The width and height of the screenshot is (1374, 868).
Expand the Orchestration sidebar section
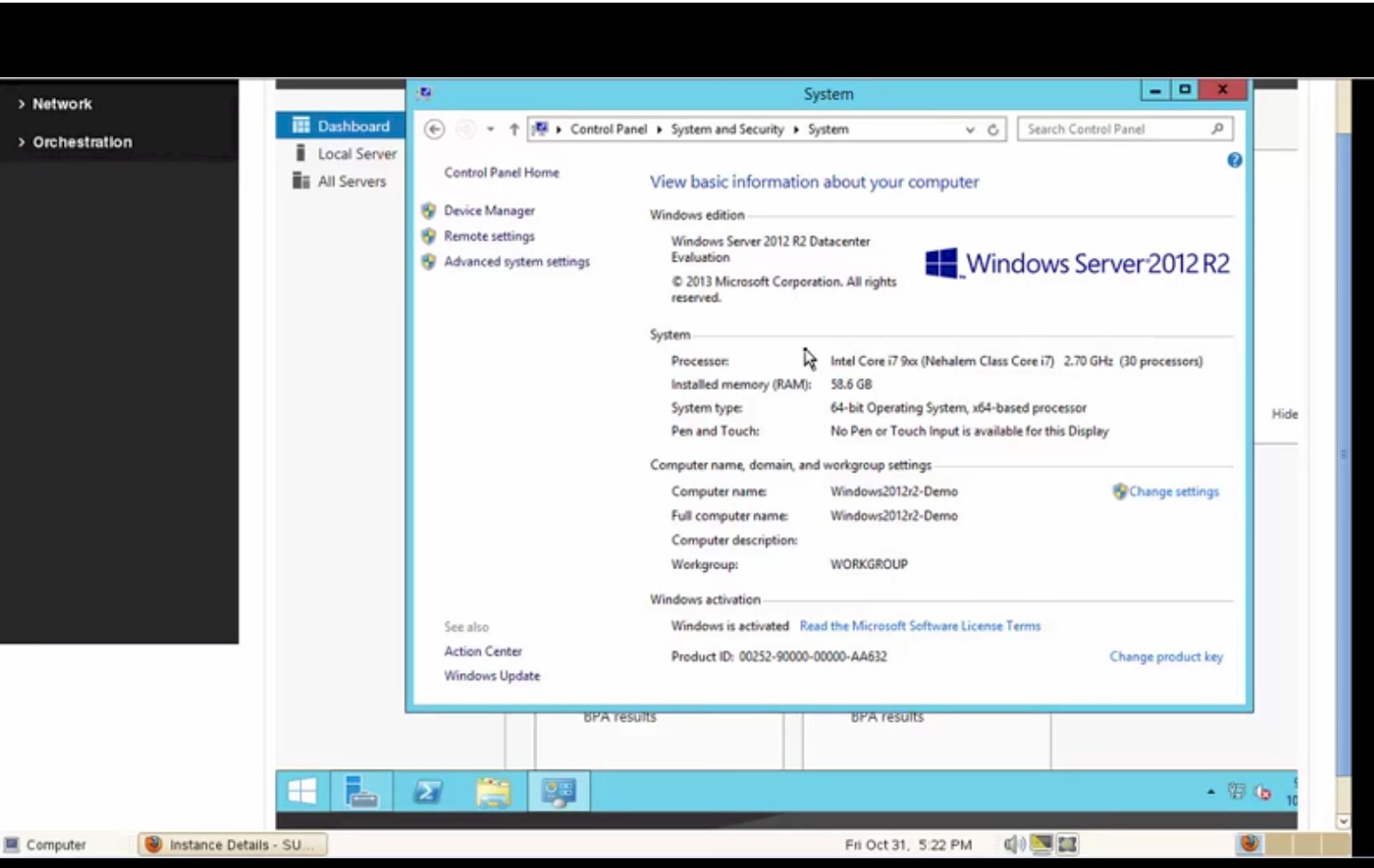coord(75,142)
